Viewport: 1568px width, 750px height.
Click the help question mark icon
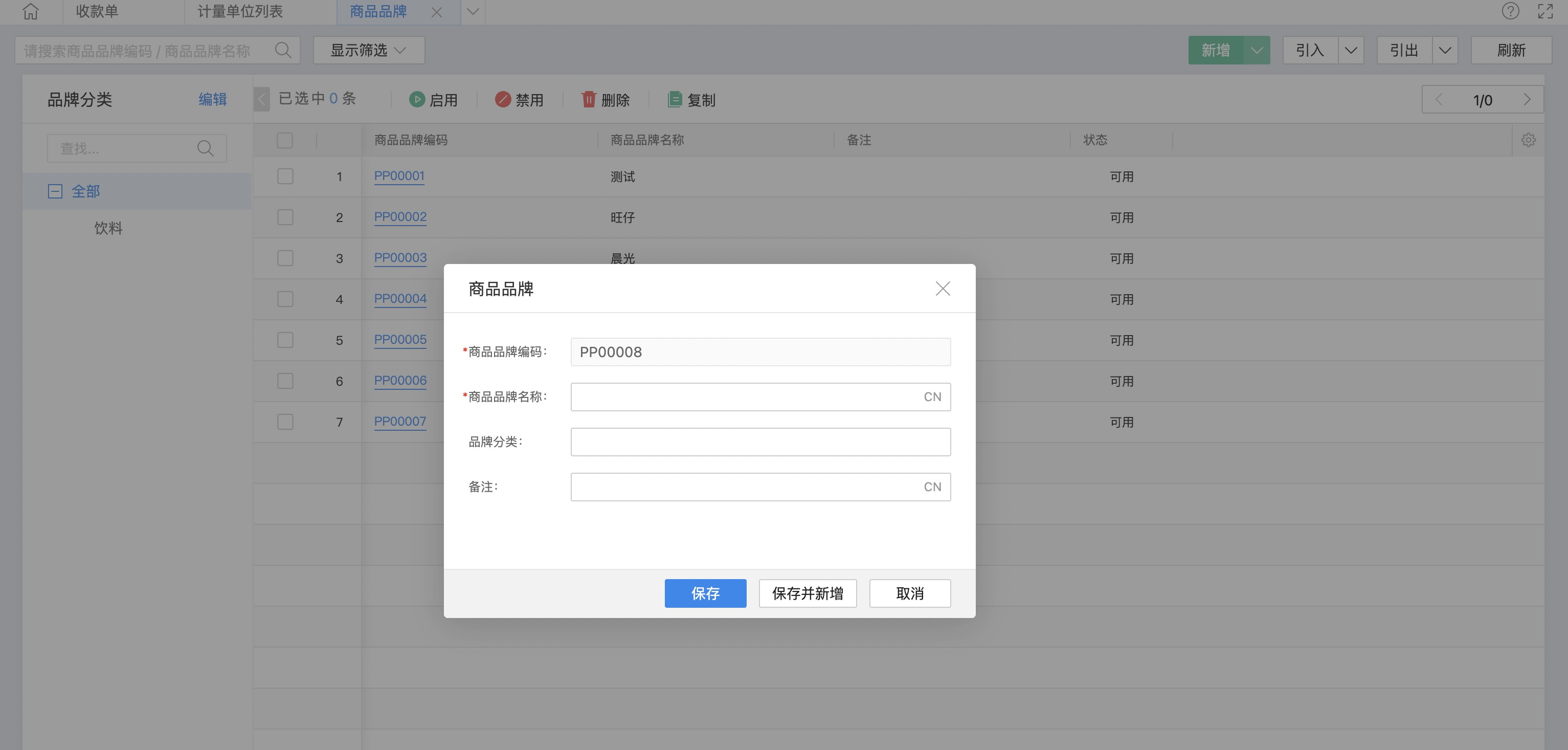tap(1510, 11)
